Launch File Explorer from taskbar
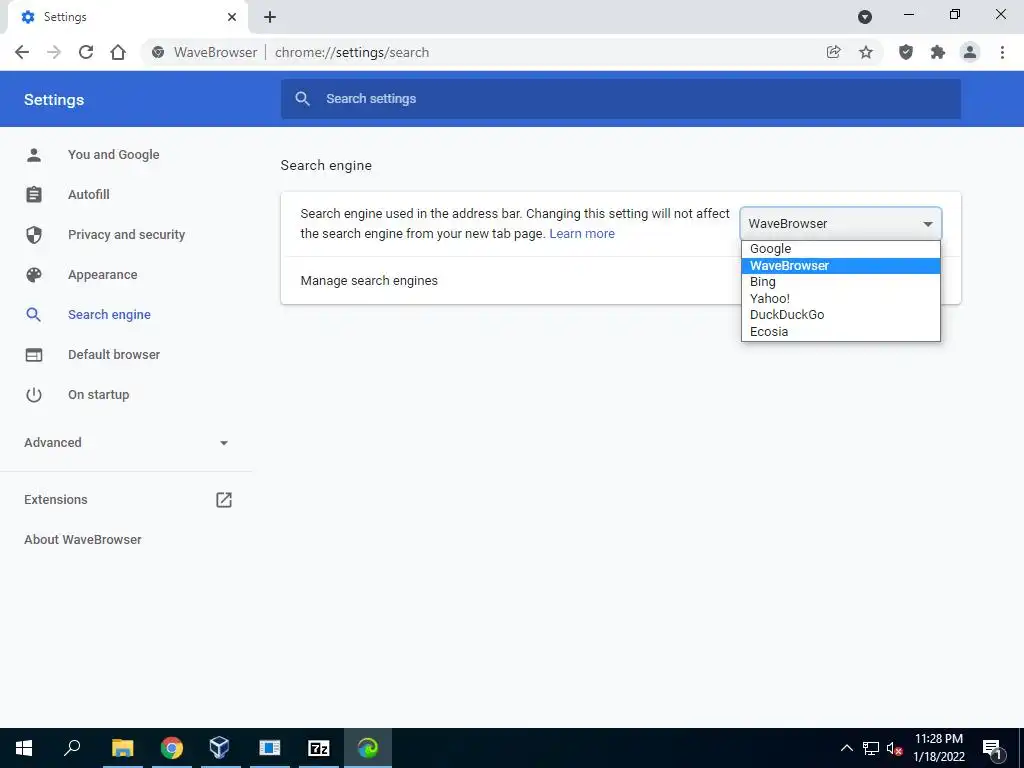 (122, 748)
